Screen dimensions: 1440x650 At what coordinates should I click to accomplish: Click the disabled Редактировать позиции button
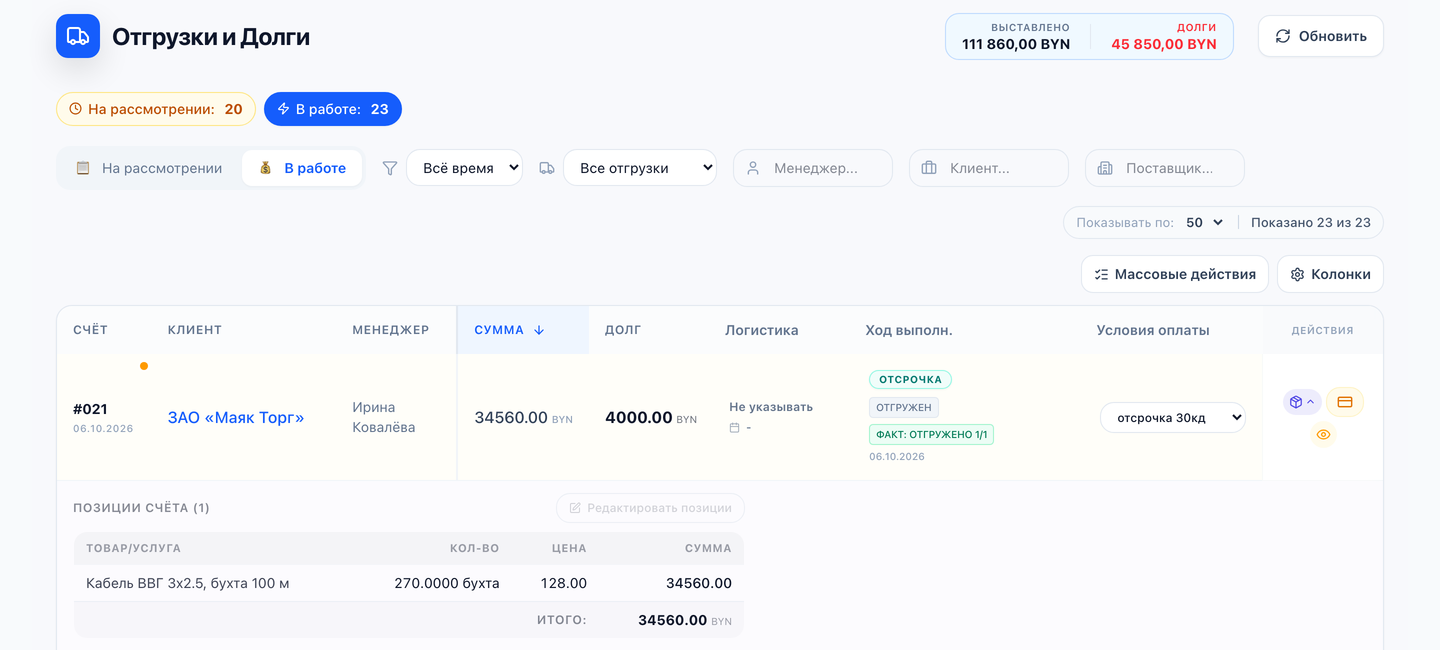tap(650, 508)
